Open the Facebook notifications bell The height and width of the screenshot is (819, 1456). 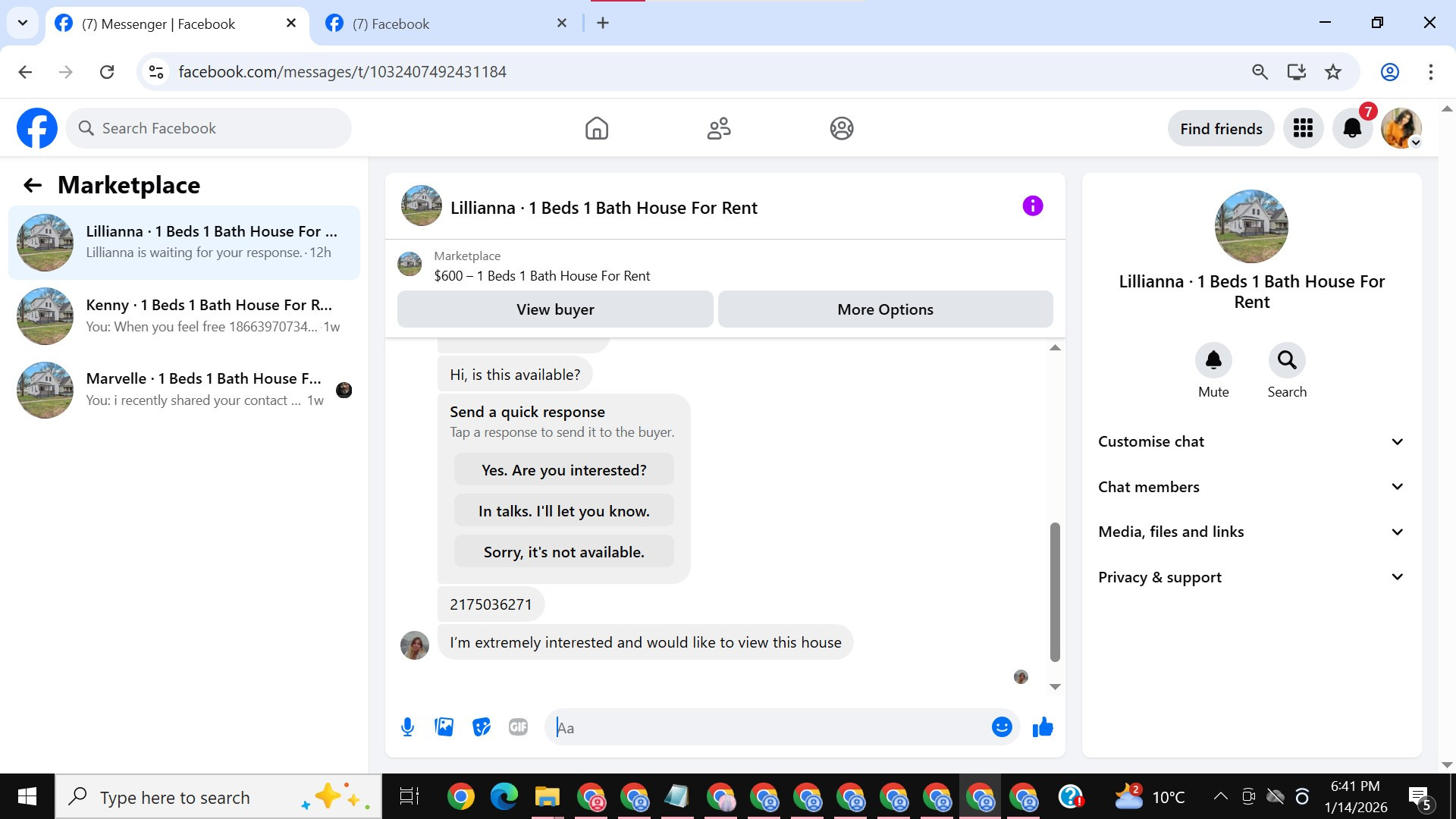click(1352, 128)
